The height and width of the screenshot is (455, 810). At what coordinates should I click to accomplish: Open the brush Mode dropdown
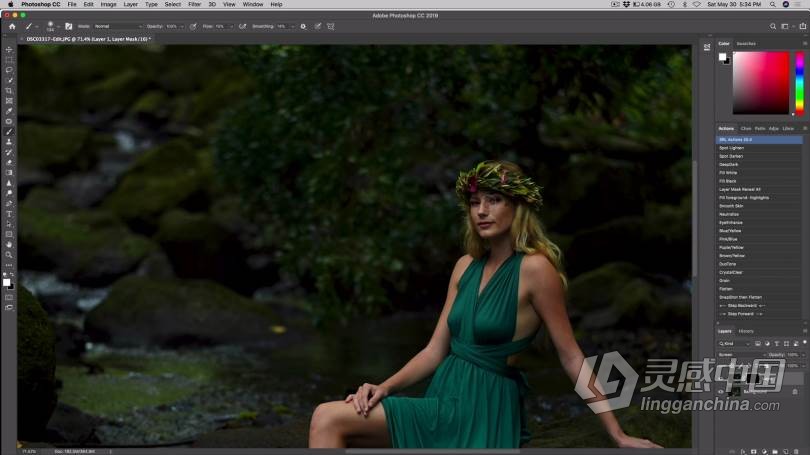click(x=118, y=26)
